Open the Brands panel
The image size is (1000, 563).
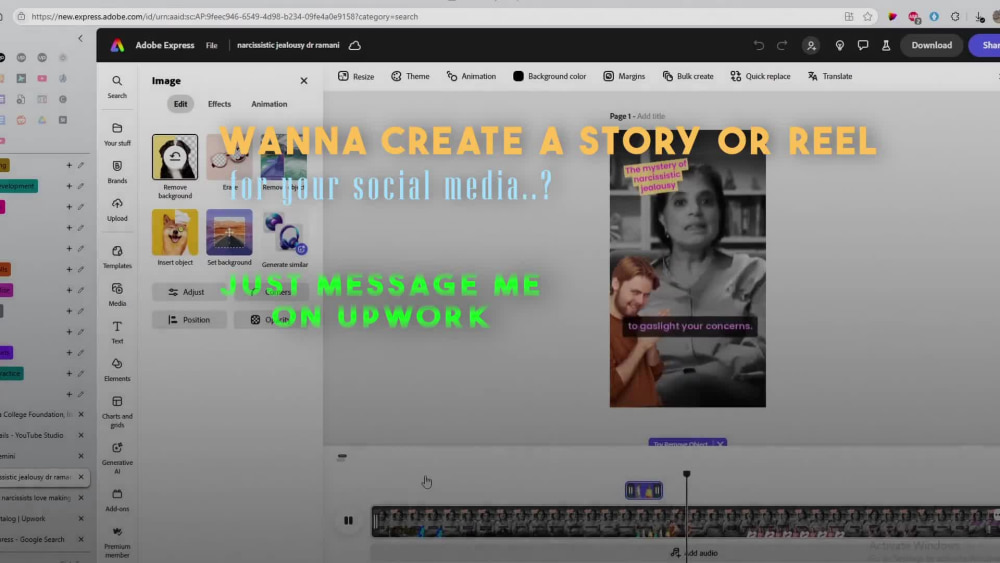[x=117, y=172]
